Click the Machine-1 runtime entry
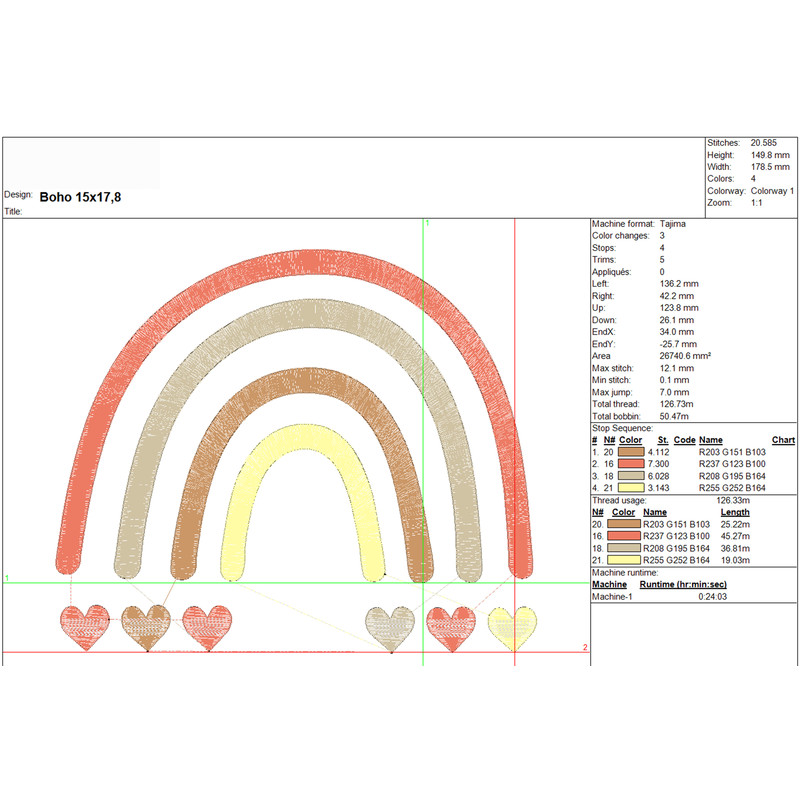 coord(610,596)
